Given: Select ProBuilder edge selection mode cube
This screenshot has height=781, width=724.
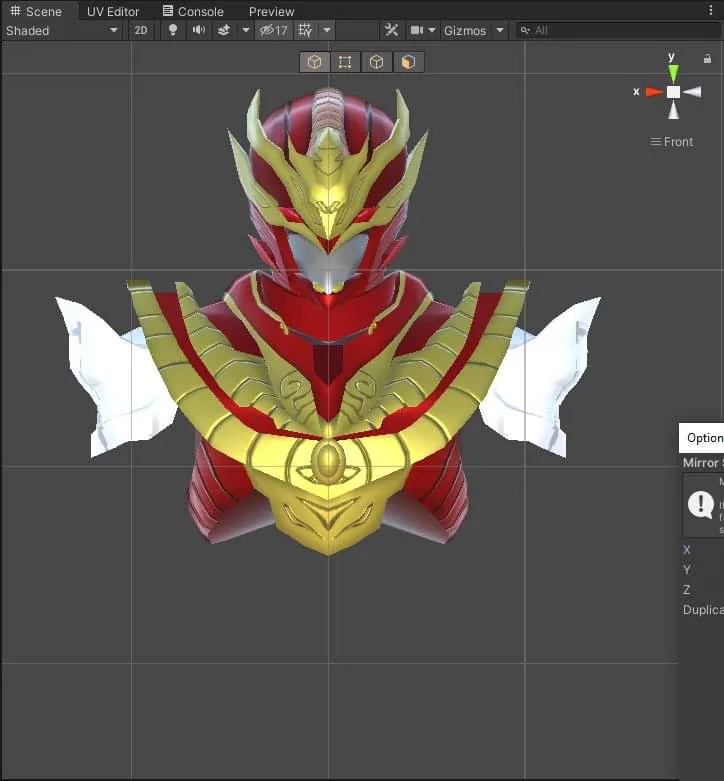Looking at the screenshot, I should click(376, 62).
